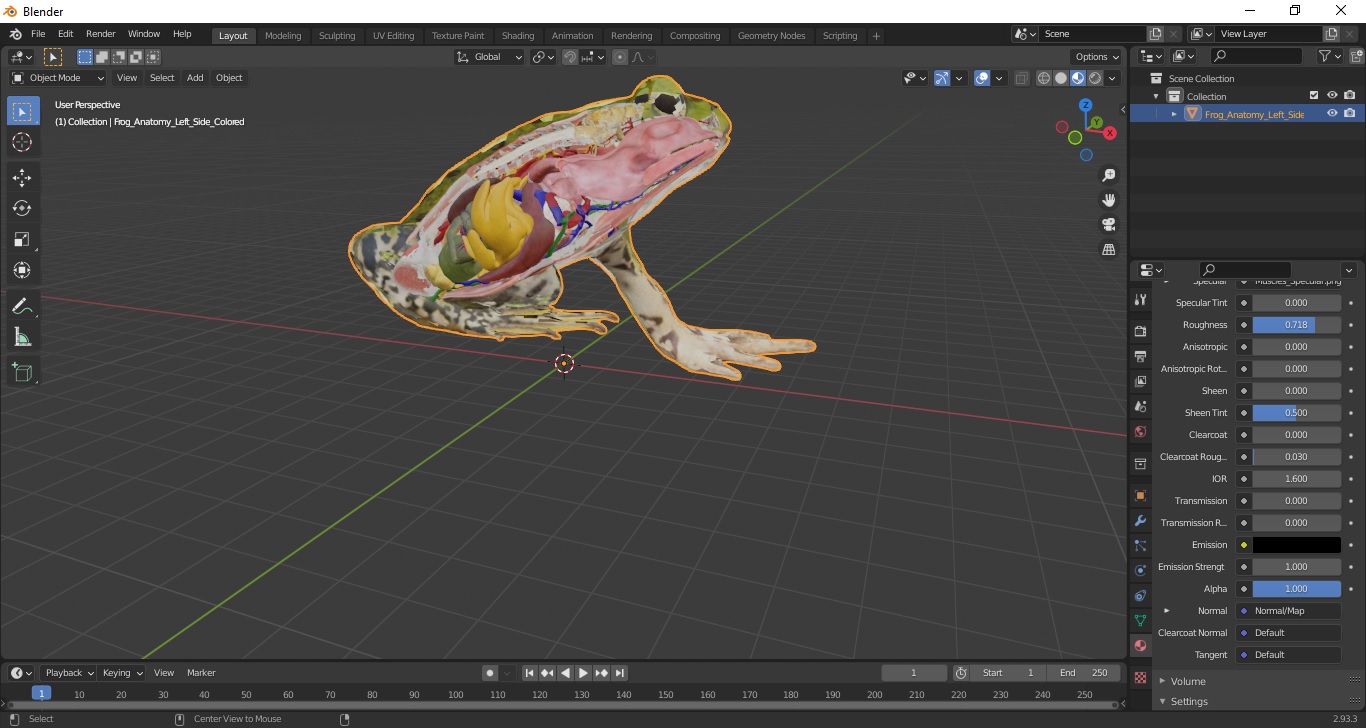This screenshot has height=728, width=1366.
Task: Open the World properties tab
Action: (x=1140, y=432)
